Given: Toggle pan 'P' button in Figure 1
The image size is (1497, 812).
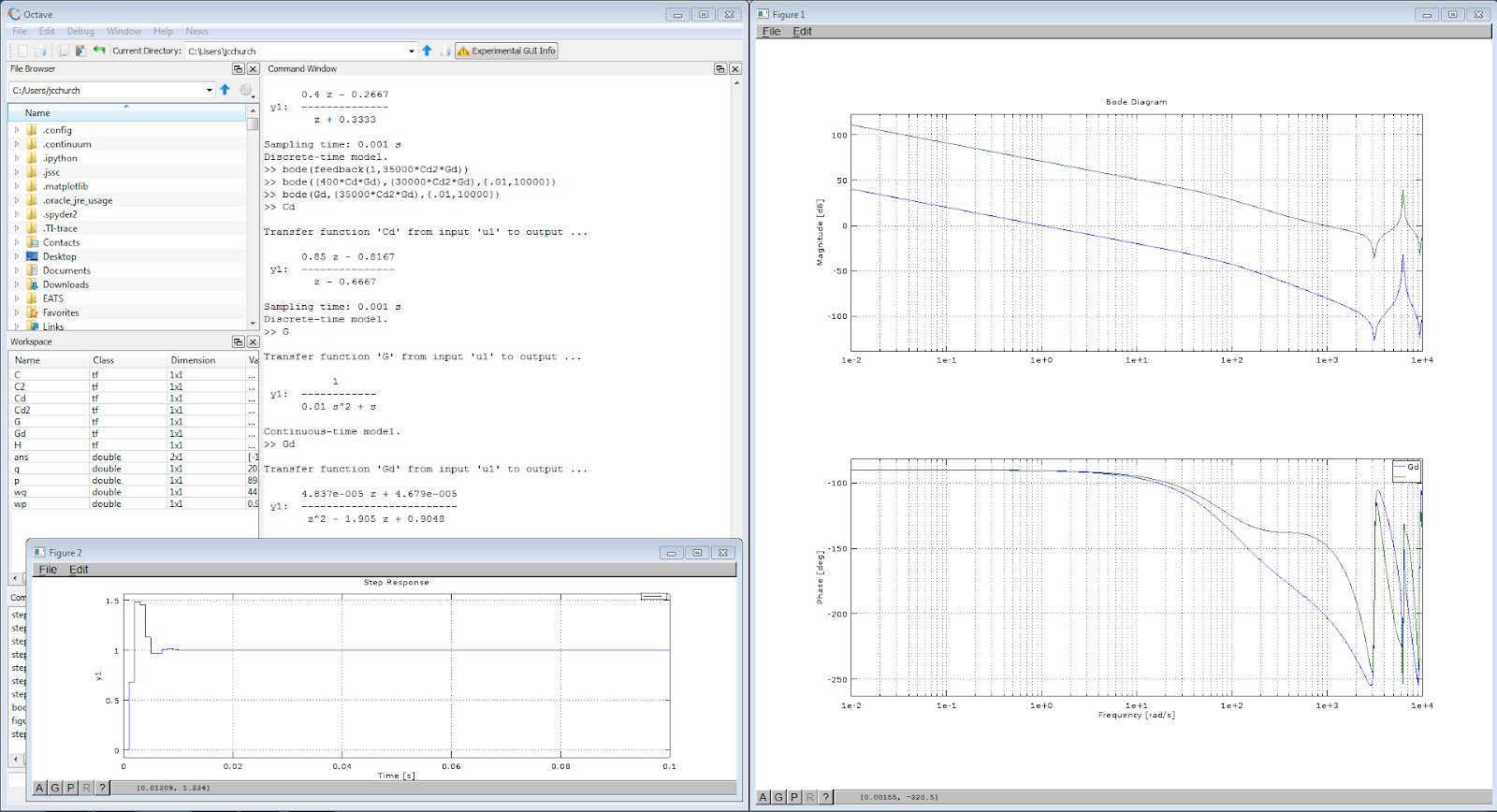Looking at the screenshot, I should [x=794, y=797].
